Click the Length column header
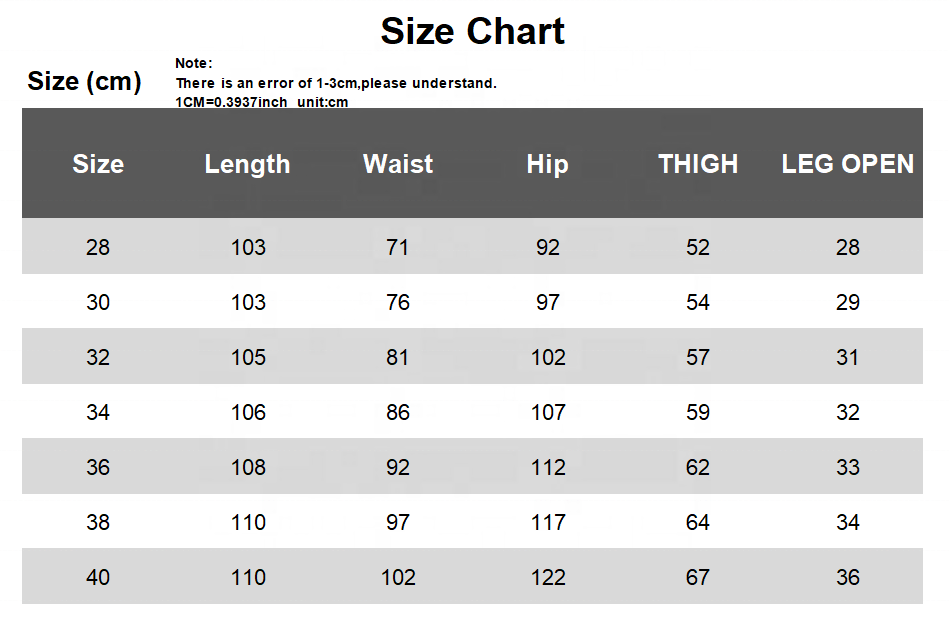949x618 pixels. (x=247, y=164)
